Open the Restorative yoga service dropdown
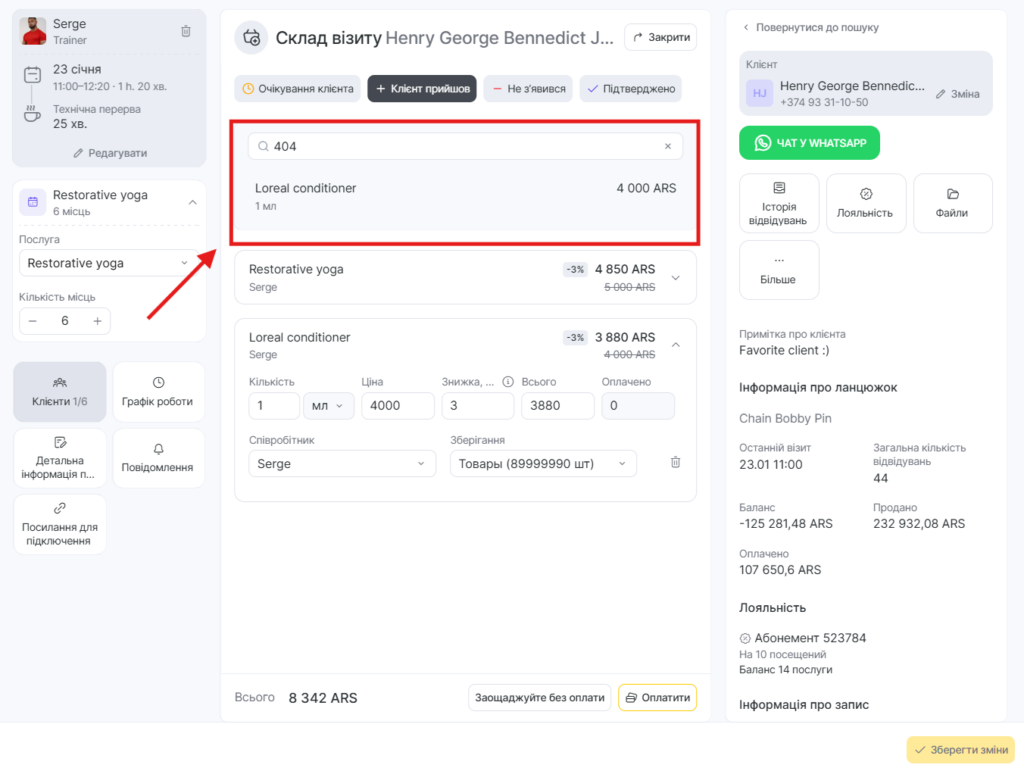Screen dimensions: 1024x774 pyautogui.click(x=108, y=263)
